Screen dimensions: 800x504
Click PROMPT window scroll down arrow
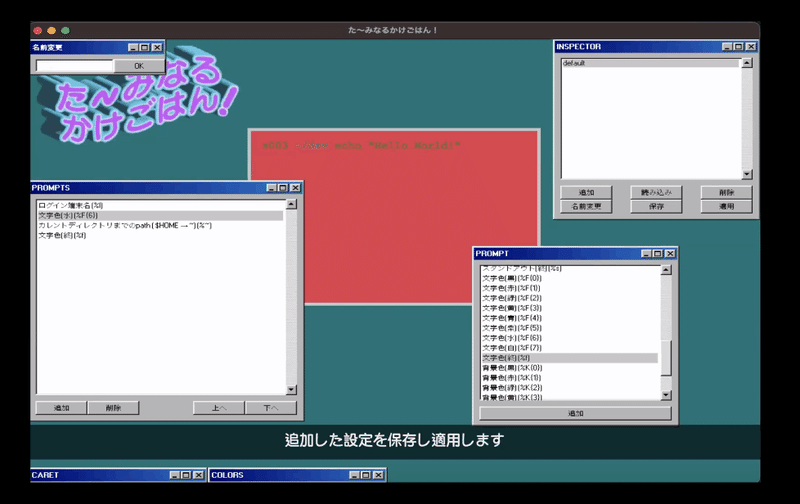666,395
